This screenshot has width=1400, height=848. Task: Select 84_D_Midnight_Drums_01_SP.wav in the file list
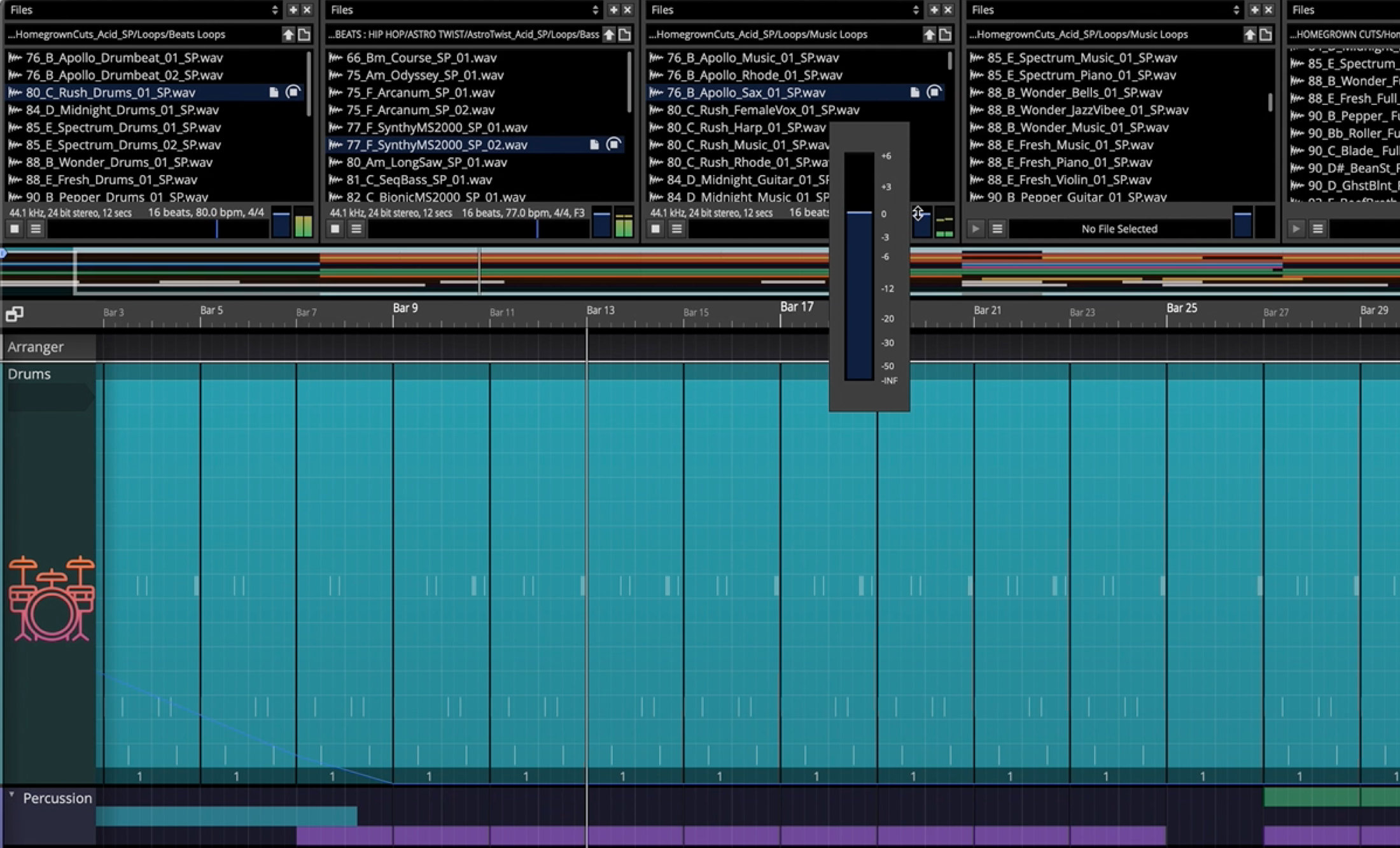pos(122,110)
